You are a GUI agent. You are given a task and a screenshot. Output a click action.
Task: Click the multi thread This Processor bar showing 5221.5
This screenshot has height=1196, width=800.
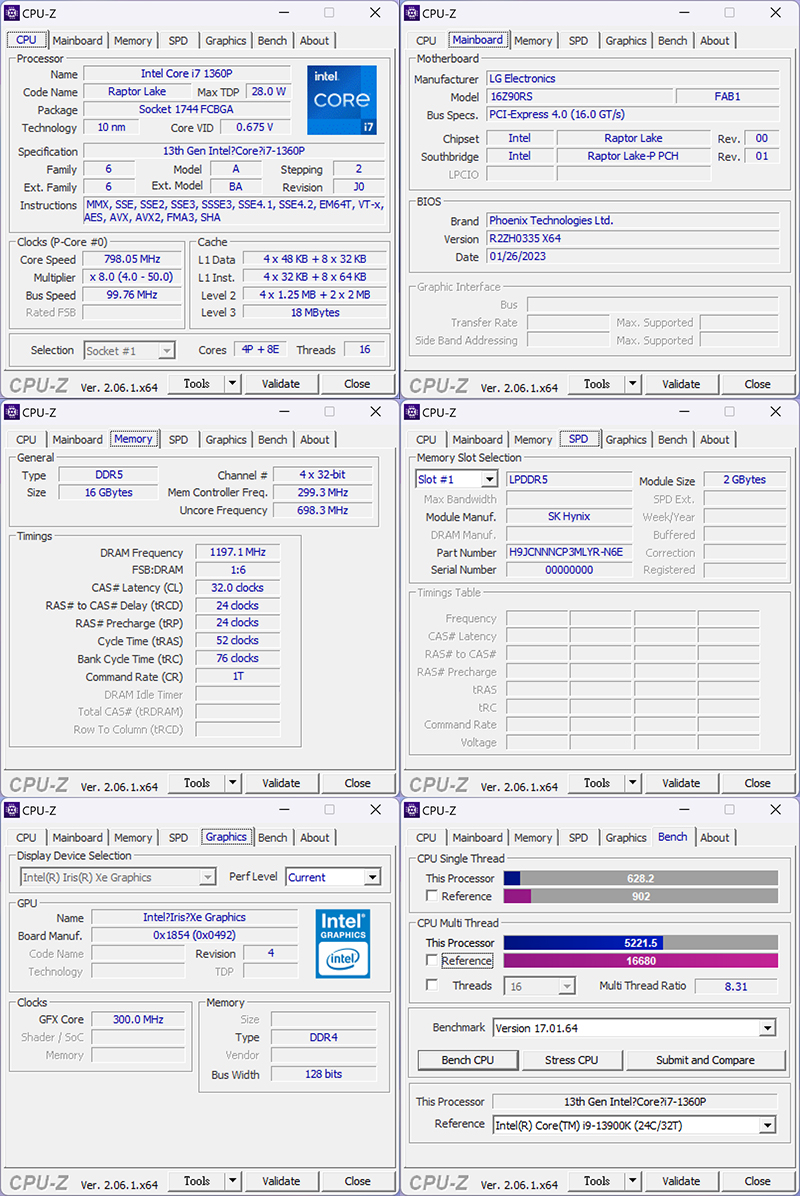pyautogui.click(x=641, y=943)
